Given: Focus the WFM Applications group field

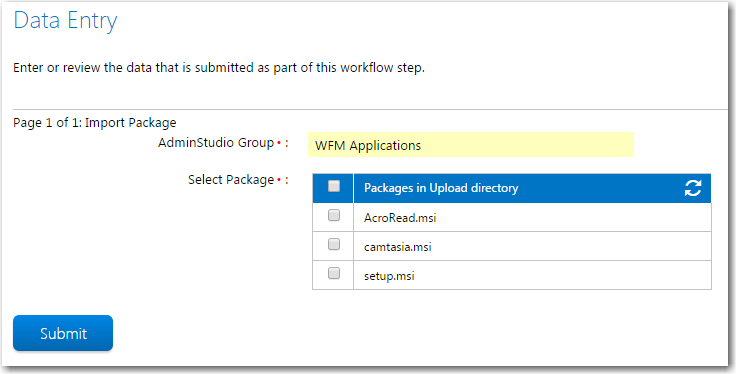Looking at the screenshot, I should (x=471, y=145).
